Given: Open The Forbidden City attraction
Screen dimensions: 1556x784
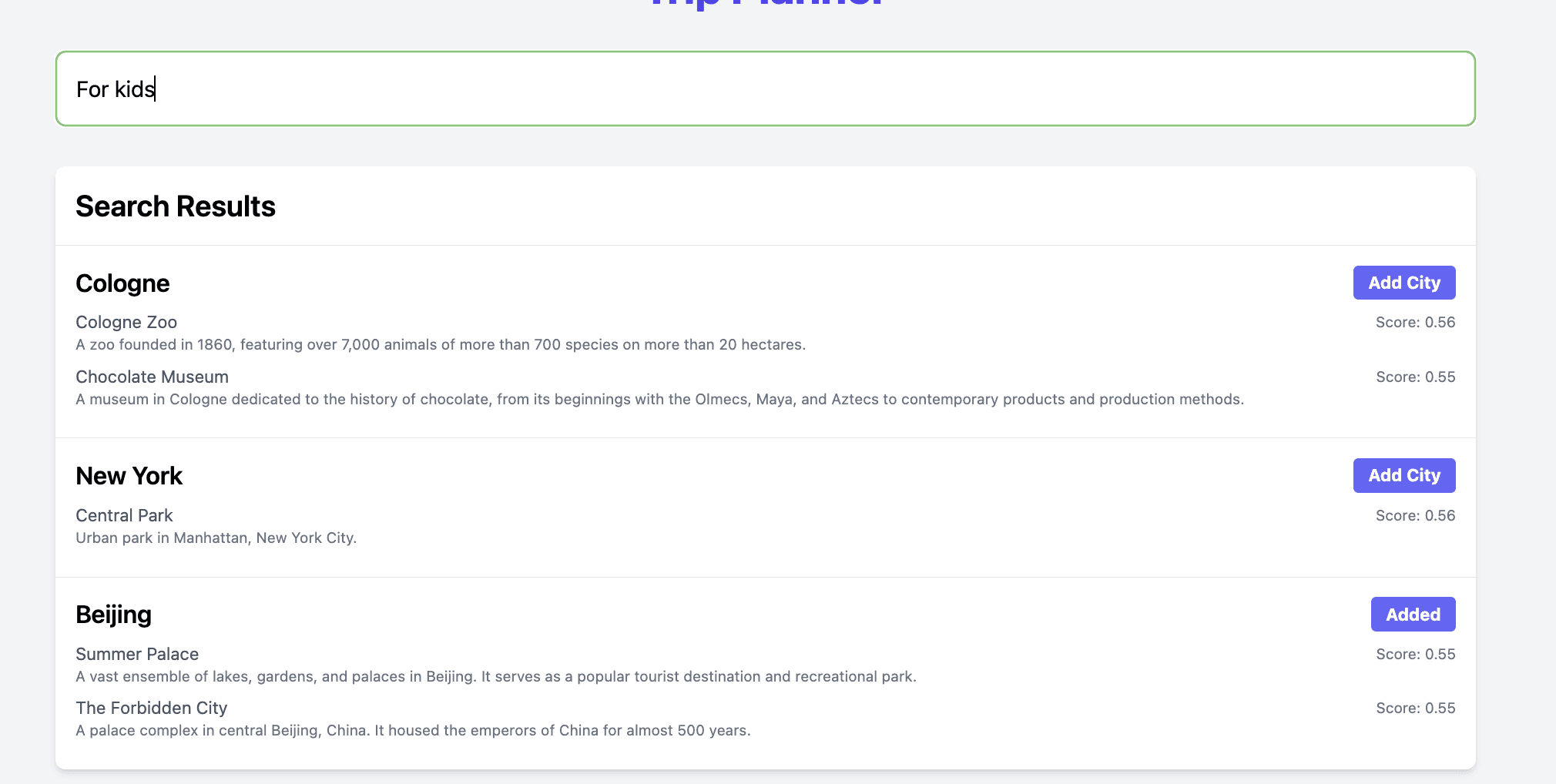Looking at the screenshot, I should tap(151, 708).
